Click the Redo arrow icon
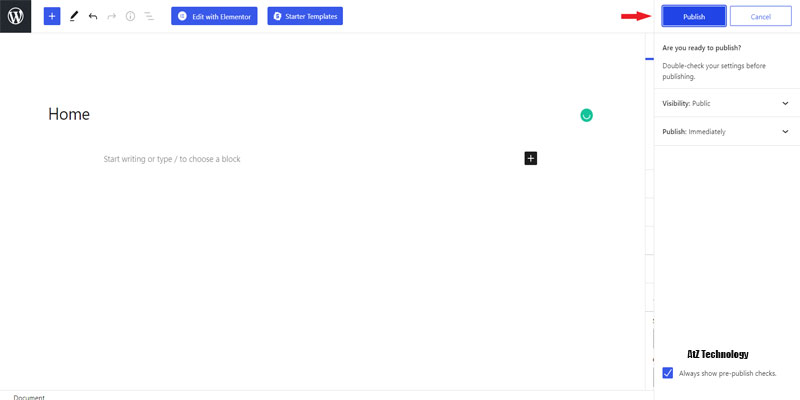This screenshot has width=800, height=400. [x=112, y=16]
